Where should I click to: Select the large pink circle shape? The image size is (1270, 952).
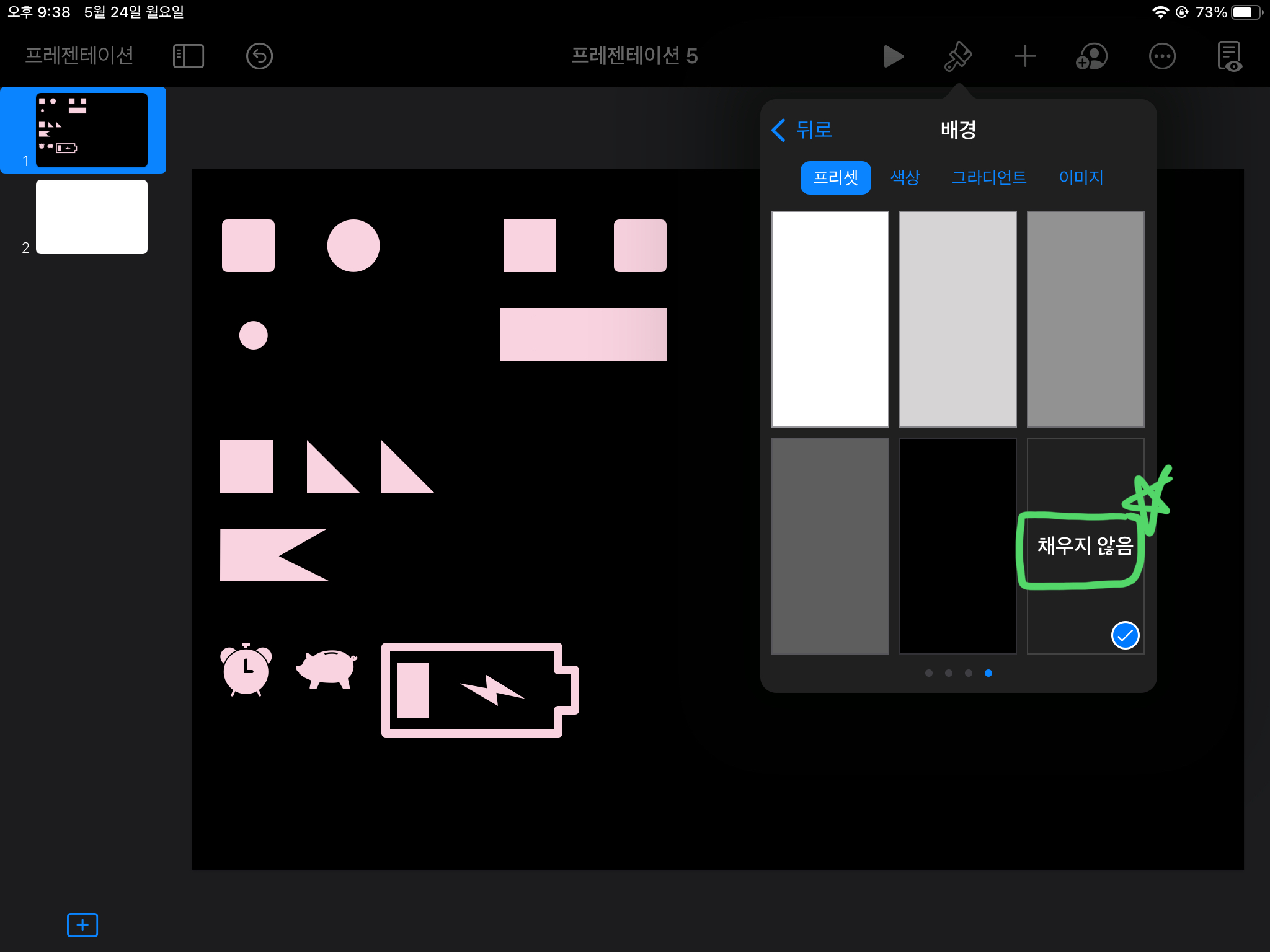coord(353,245)
